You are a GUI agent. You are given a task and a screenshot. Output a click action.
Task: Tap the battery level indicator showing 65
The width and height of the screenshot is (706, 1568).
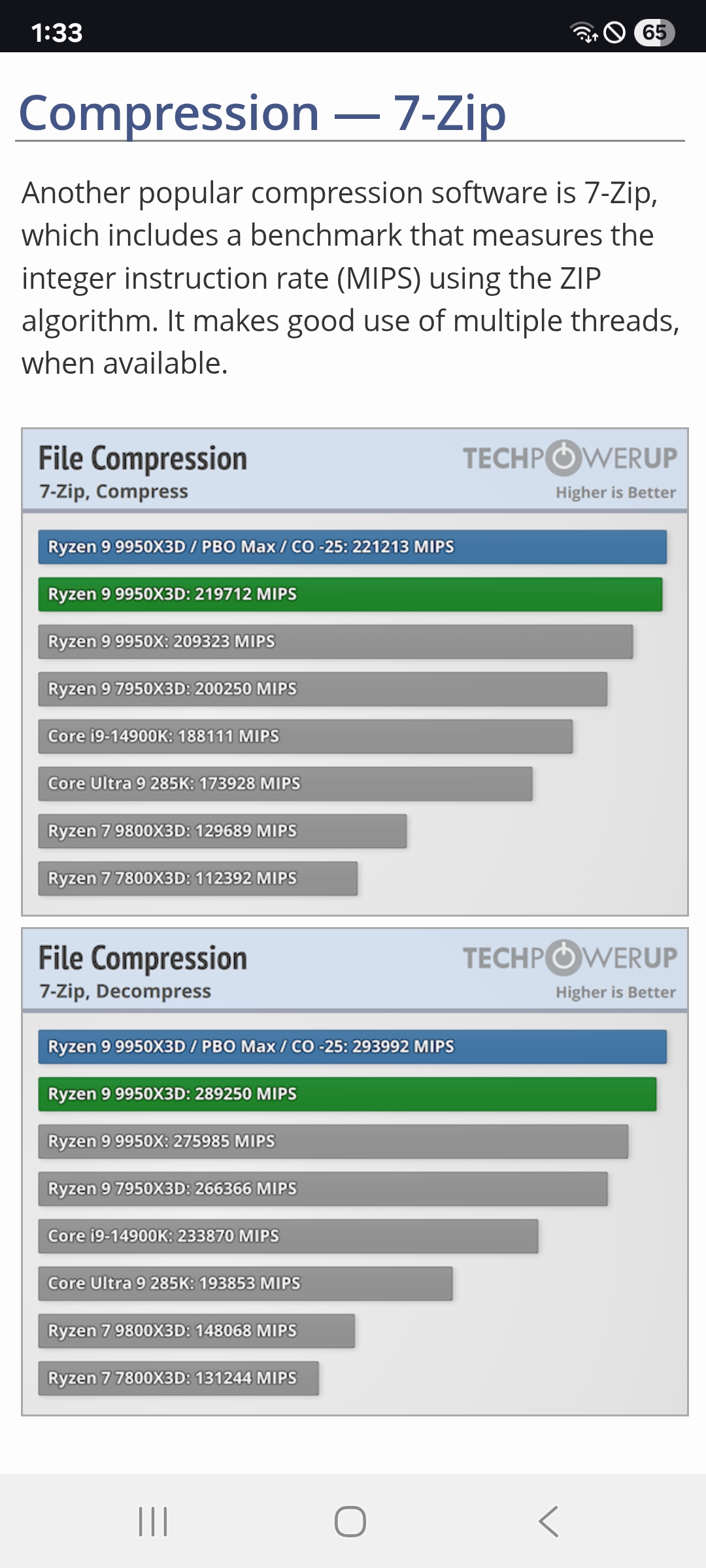click(x=654, y=32)
